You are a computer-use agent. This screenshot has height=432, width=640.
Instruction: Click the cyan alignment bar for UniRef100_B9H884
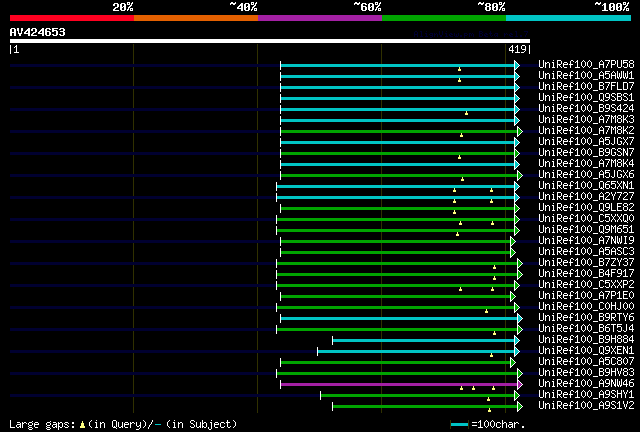[x=424, y=341]
